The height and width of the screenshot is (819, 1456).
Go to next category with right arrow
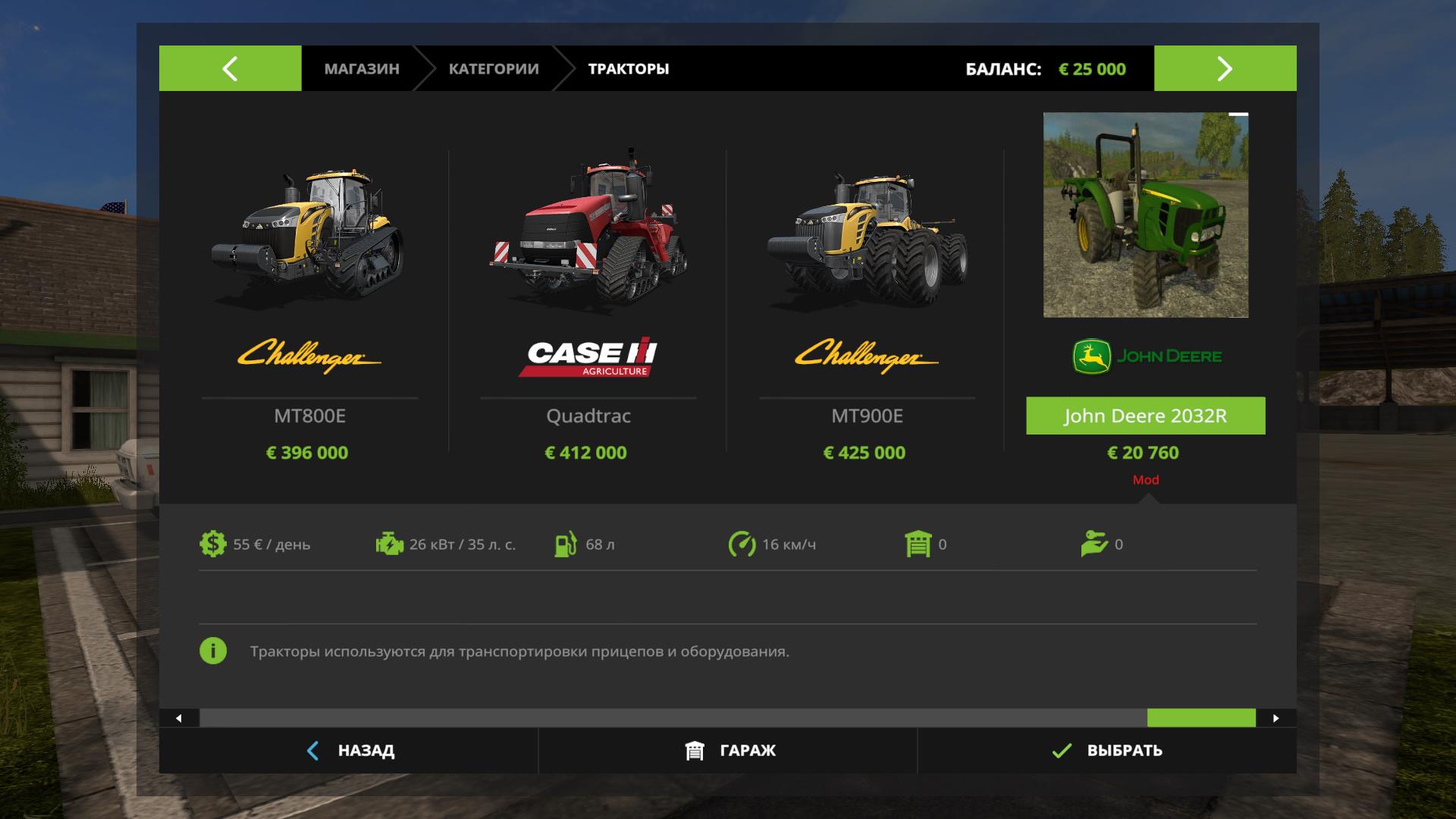click(x=1225, y=68)
